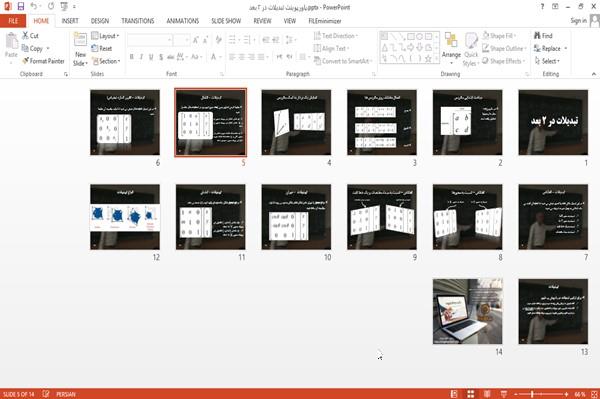Click zoom out minus button

coord(516,394)
